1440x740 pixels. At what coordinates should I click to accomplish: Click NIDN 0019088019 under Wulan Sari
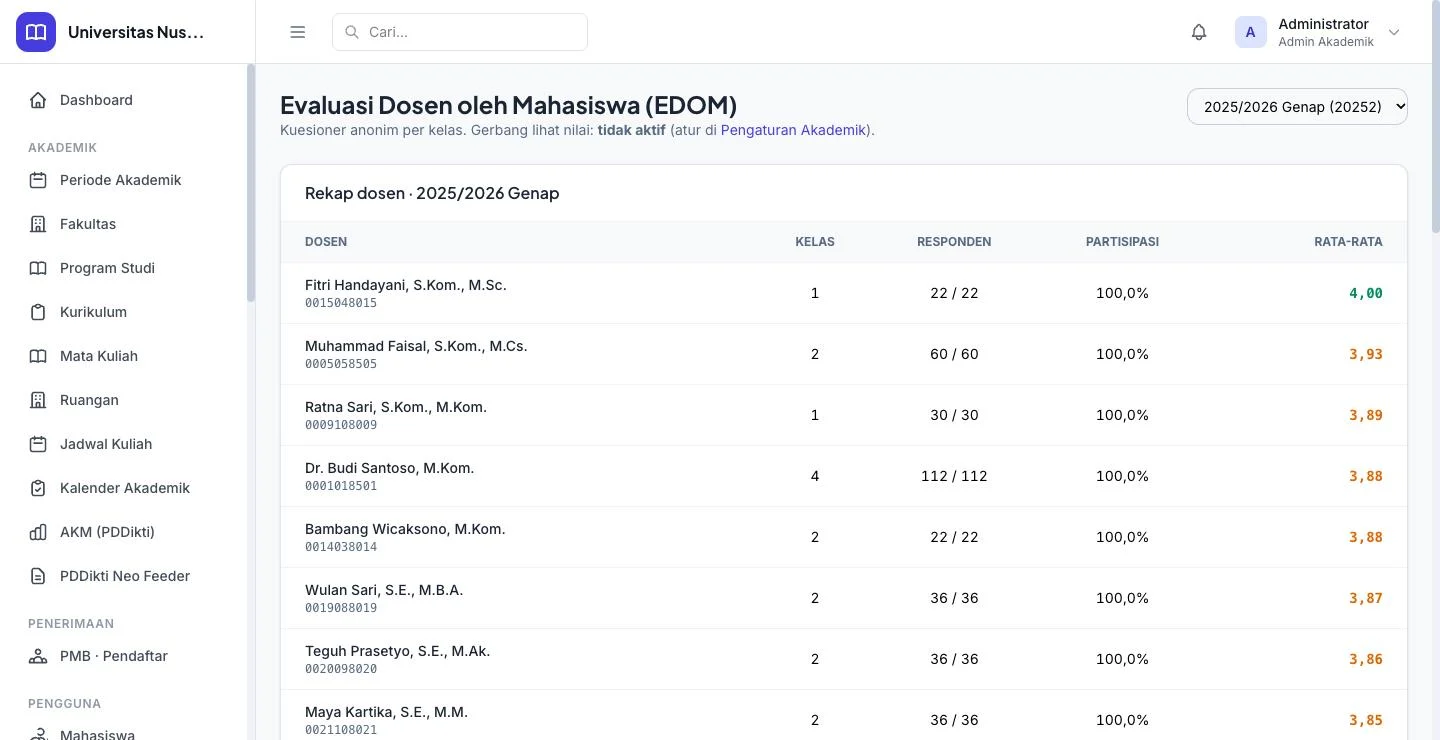point(341,608)
